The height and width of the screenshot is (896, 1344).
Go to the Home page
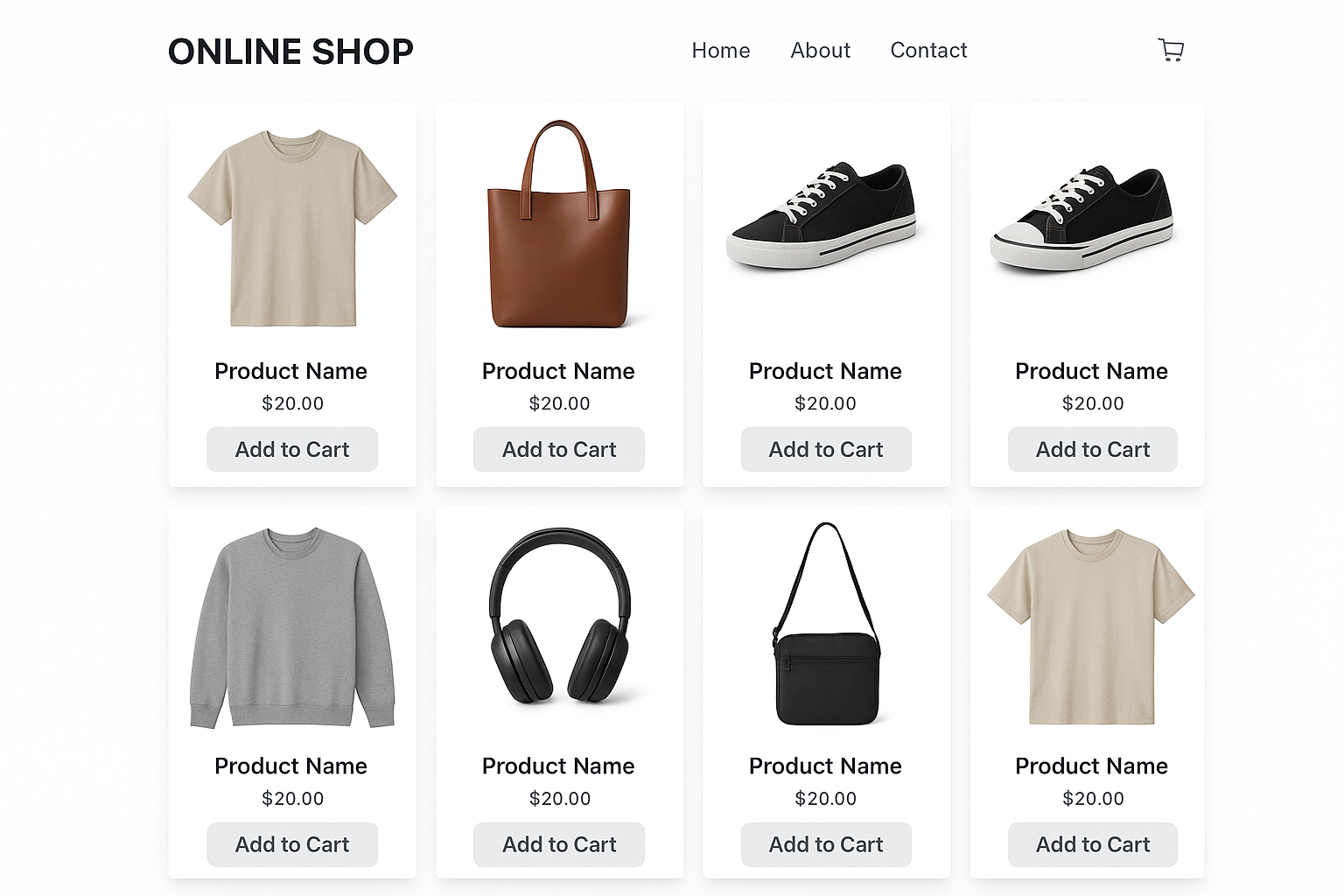720,51
